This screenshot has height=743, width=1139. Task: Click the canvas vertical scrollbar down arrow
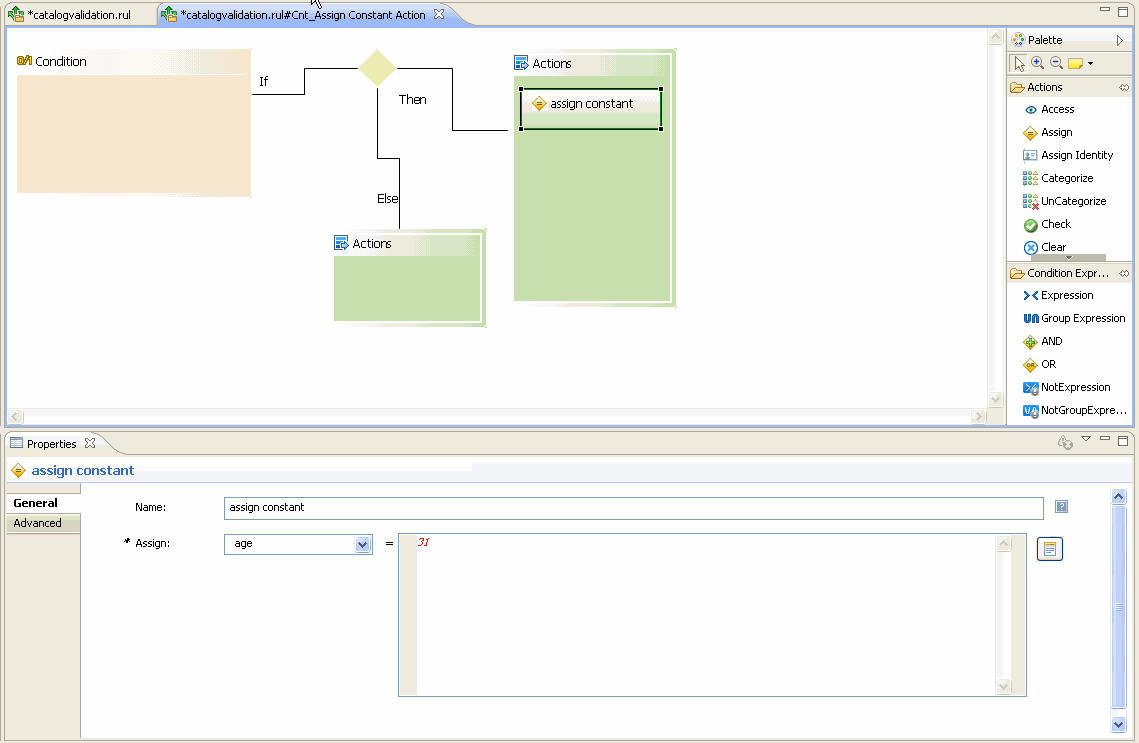(995, 399)
